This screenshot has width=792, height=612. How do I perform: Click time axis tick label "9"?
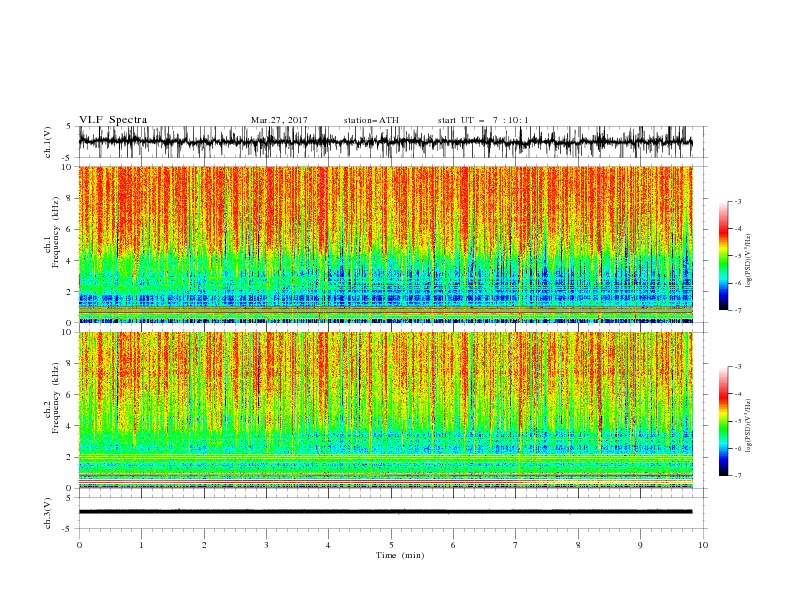click(x=640, y=545)
